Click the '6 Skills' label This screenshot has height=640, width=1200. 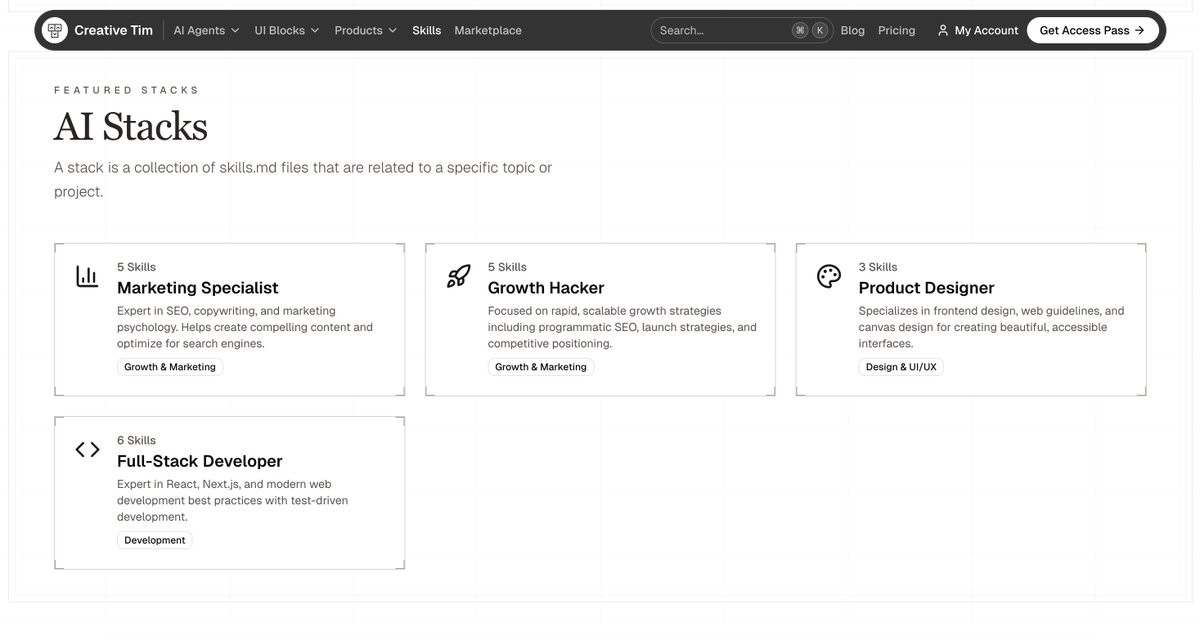coord(136,440)
